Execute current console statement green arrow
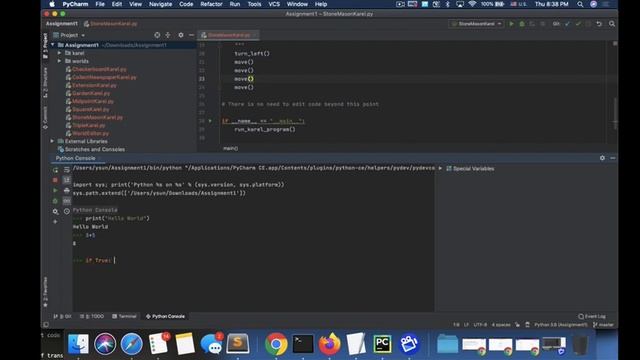This screenshot has width=640, height=360. [55, 191]
